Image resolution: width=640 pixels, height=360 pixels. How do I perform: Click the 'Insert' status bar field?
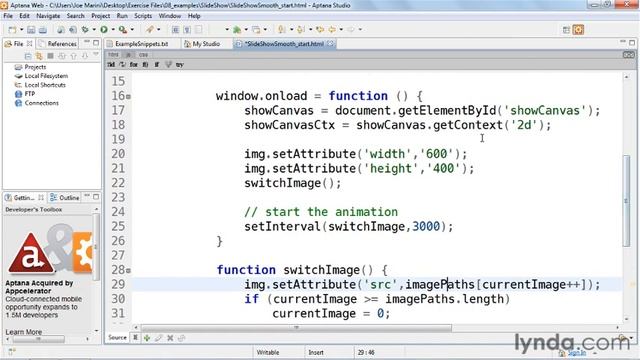(x=316, y=352)
